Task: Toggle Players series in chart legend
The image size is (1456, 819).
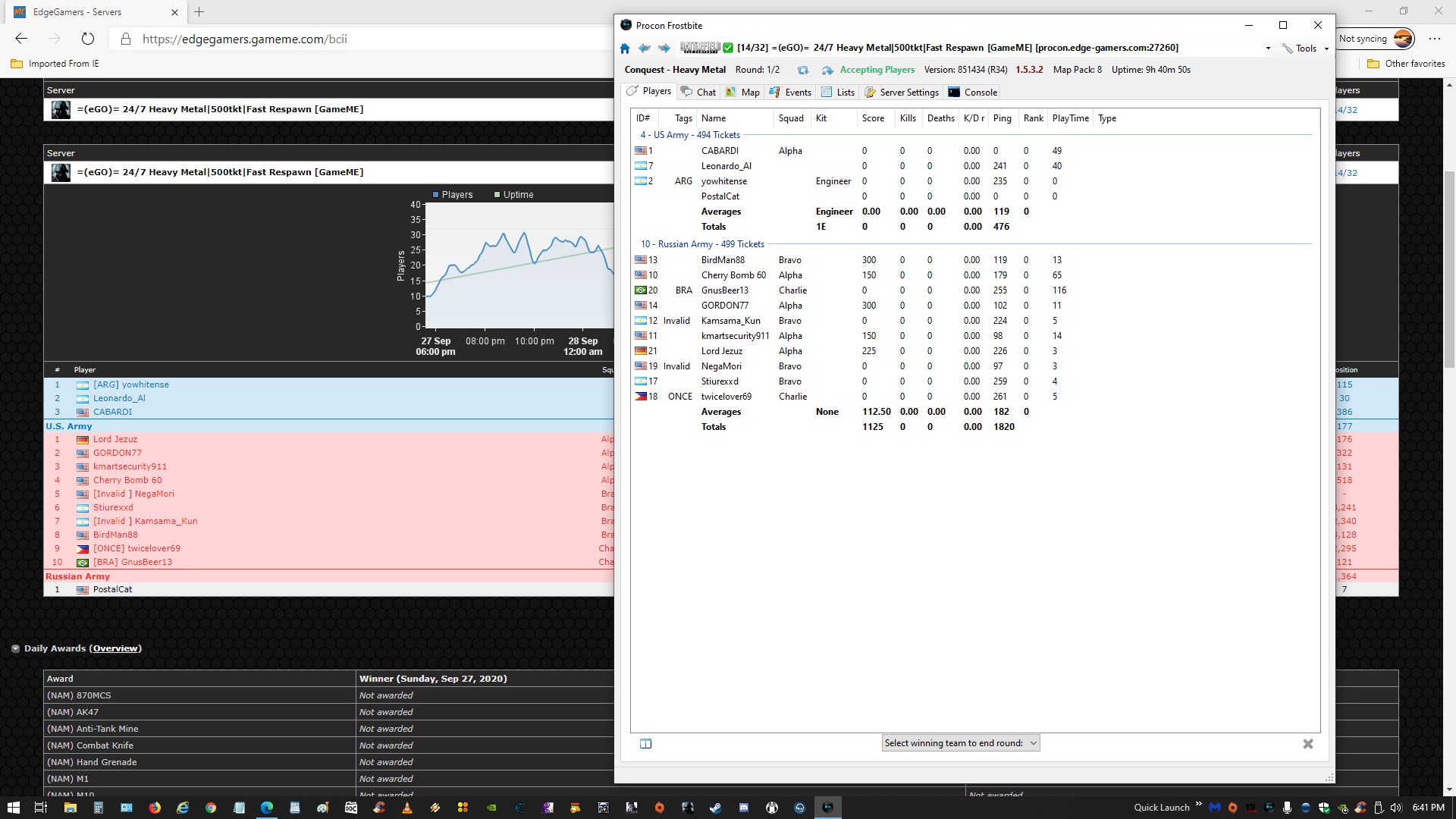Action: tap(452, 195)
